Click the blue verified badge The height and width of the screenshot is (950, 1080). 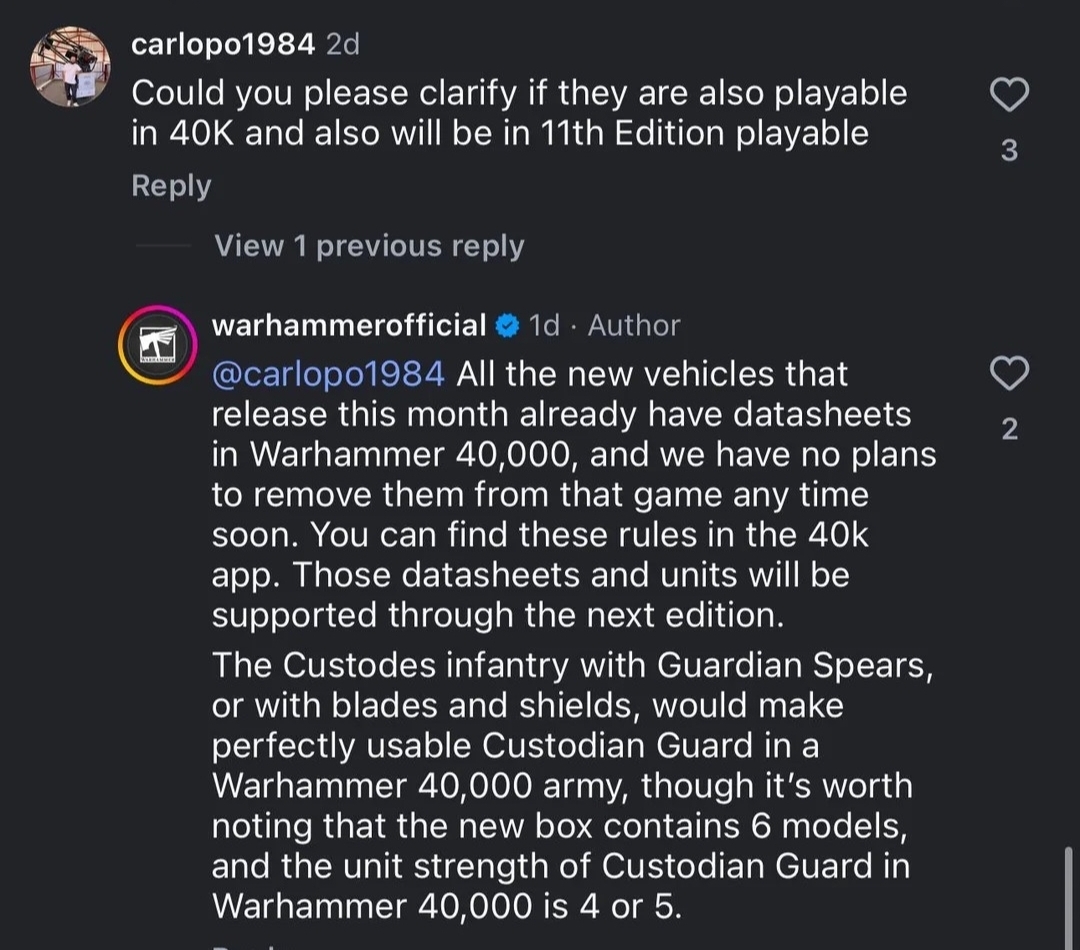click(508, 326)
